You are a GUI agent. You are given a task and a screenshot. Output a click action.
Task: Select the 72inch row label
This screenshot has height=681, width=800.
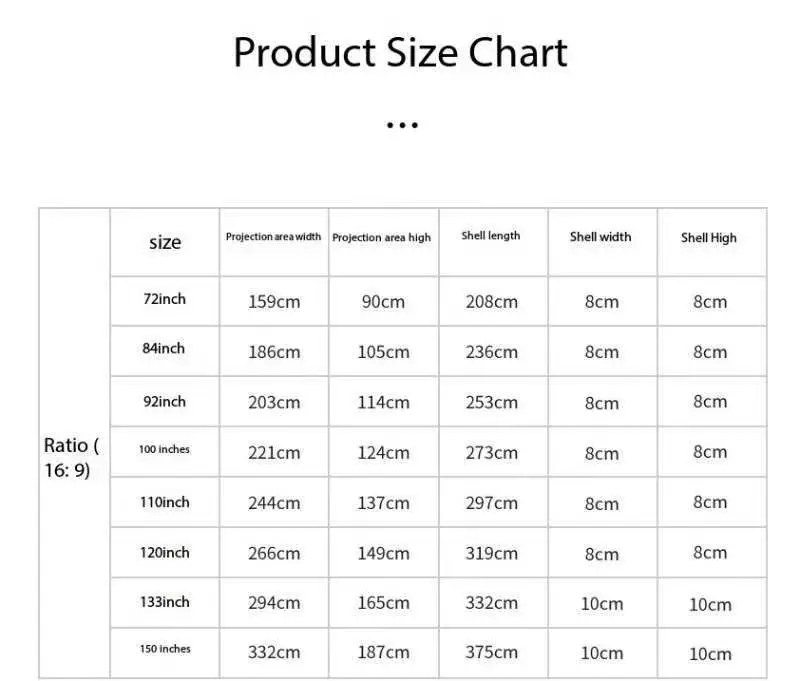tap(164, 299)
